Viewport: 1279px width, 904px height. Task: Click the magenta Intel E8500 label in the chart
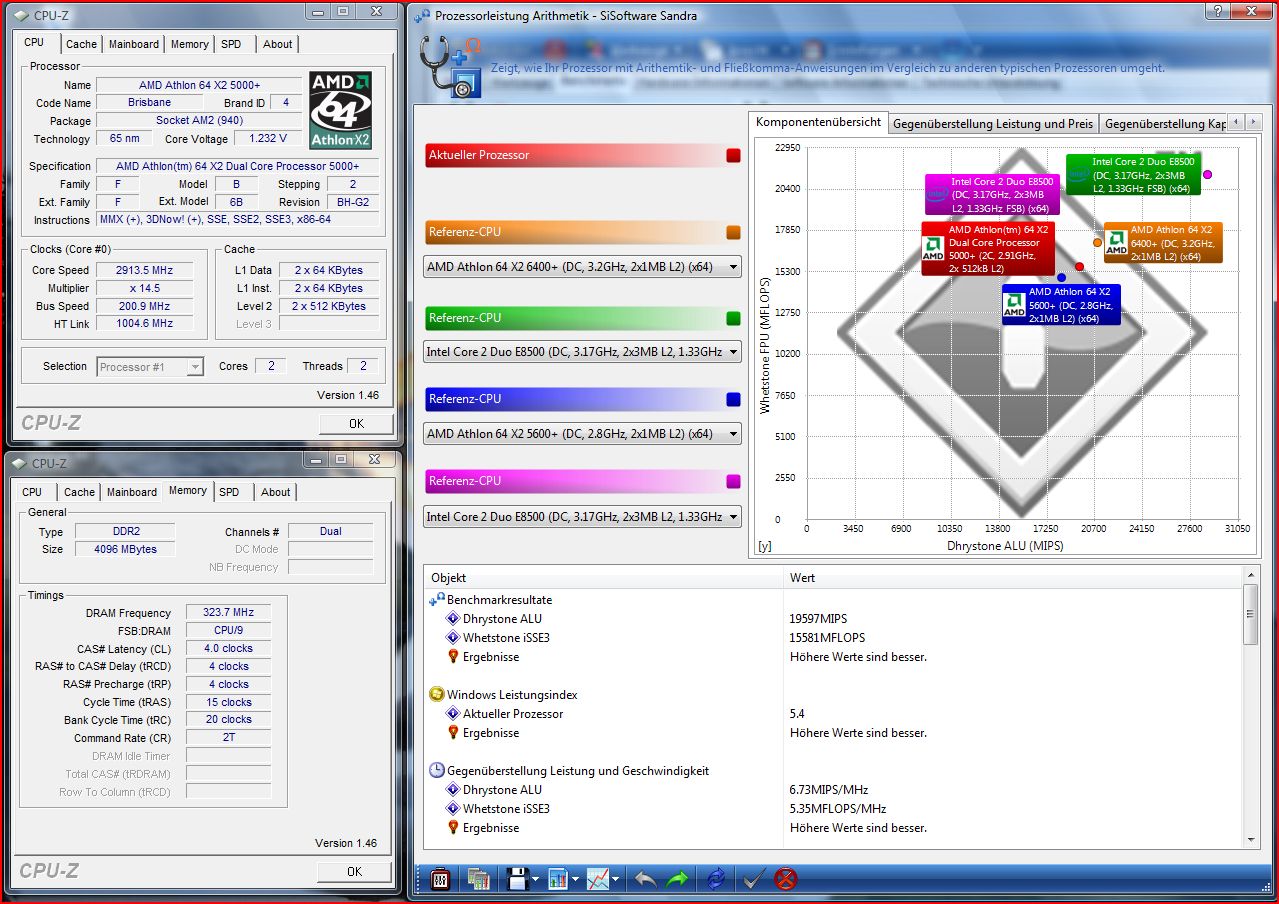point(992,195)
